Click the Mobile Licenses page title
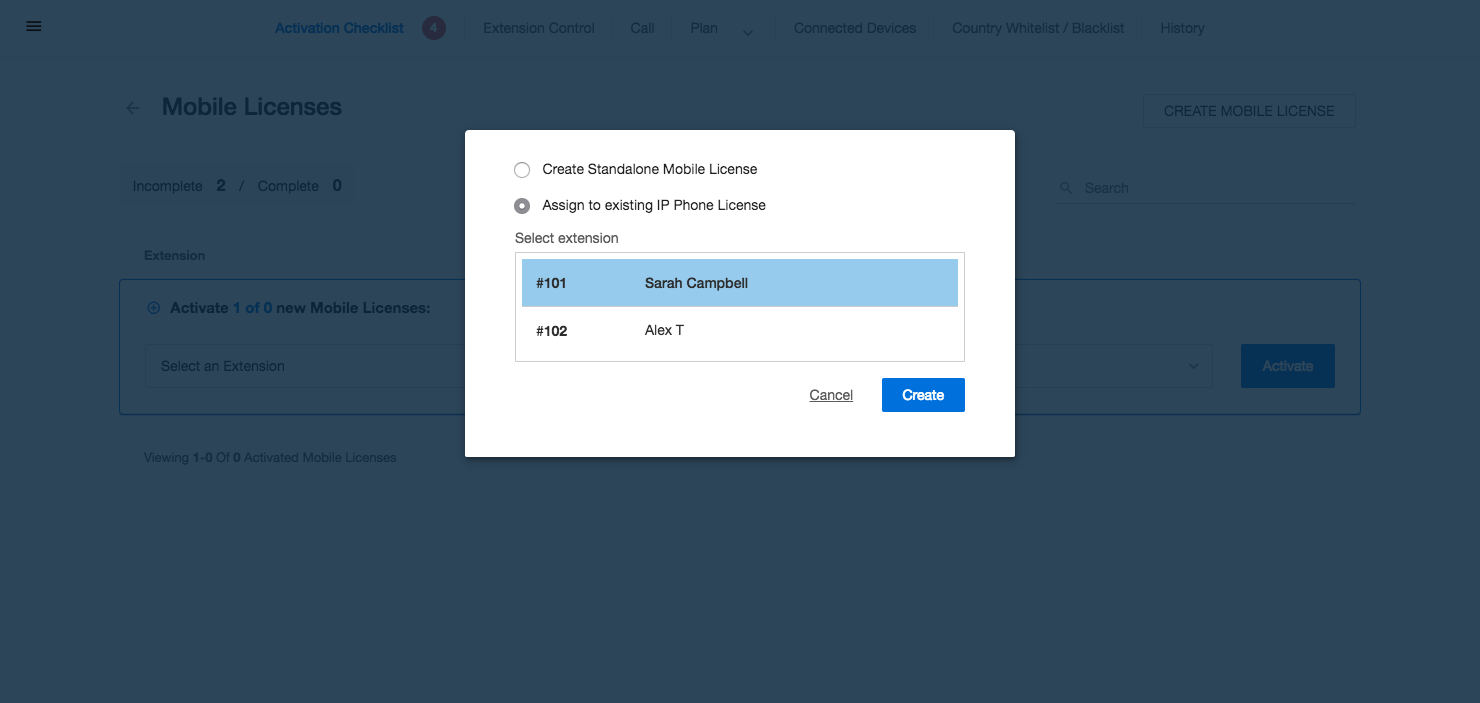Screen dimensions: 1480x703 (252, 107)
